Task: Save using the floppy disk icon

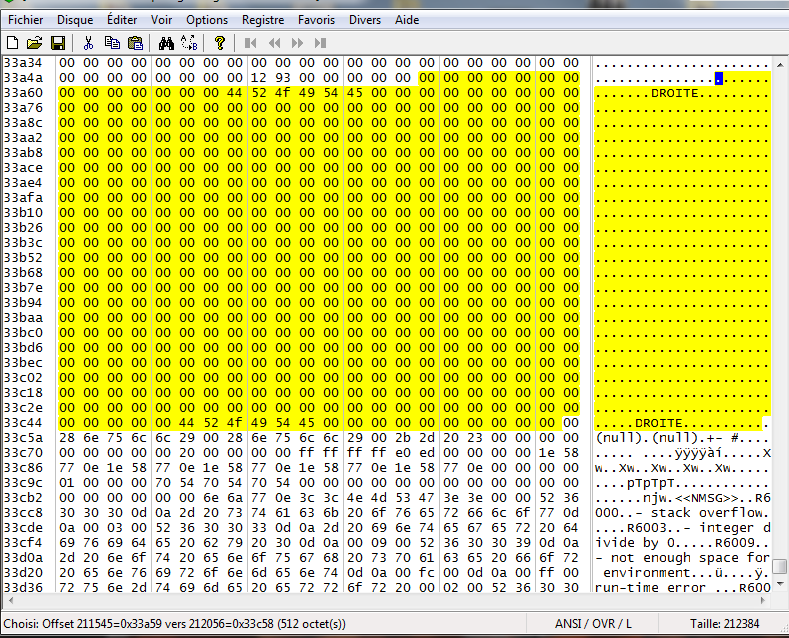Action: tap(57, 43)
